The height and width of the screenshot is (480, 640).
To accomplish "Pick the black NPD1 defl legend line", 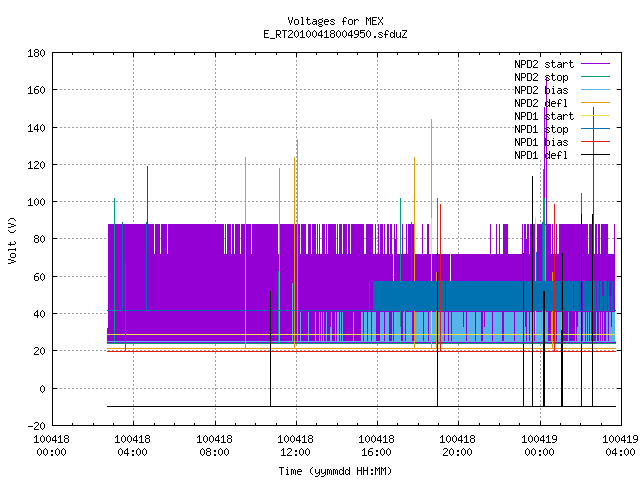I will (596, 155).
